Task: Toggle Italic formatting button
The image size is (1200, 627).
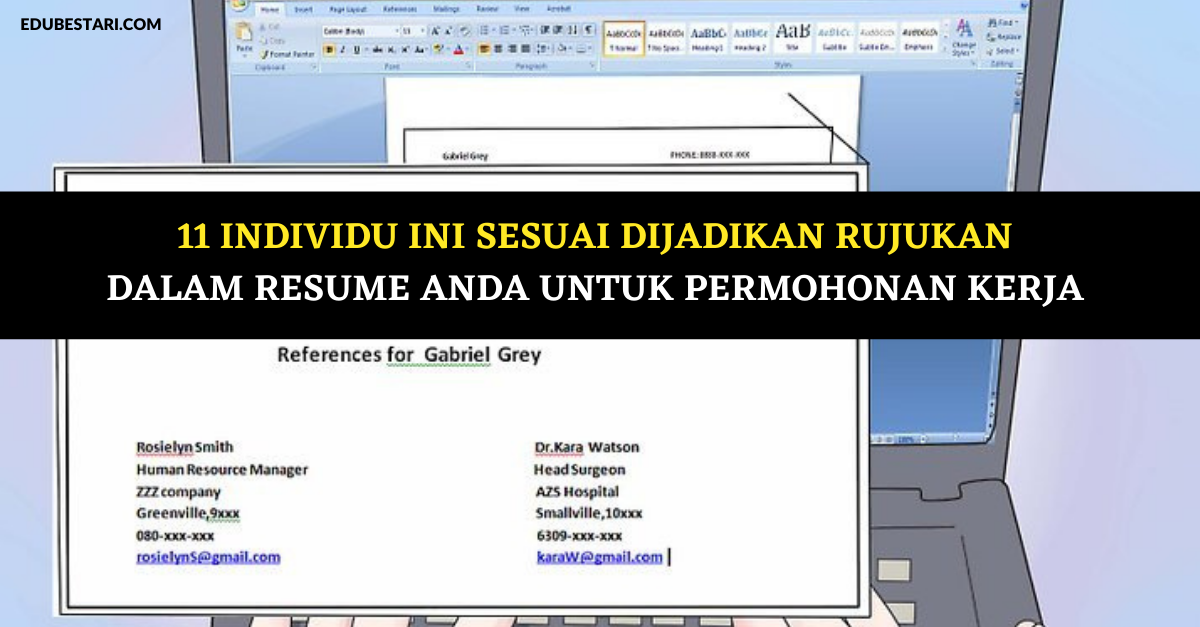Action: 342,49
